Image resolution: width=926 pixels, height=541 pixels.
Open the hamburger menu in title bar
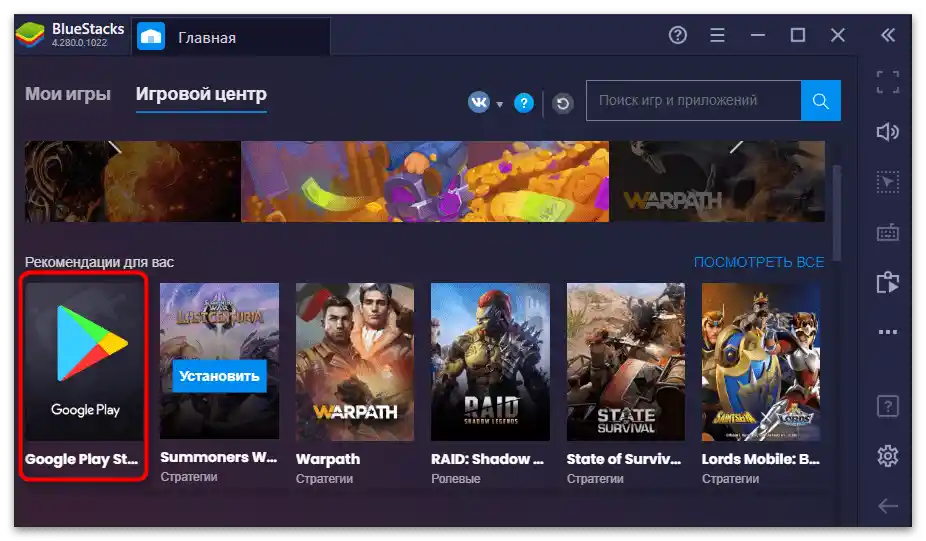point(717,35)
